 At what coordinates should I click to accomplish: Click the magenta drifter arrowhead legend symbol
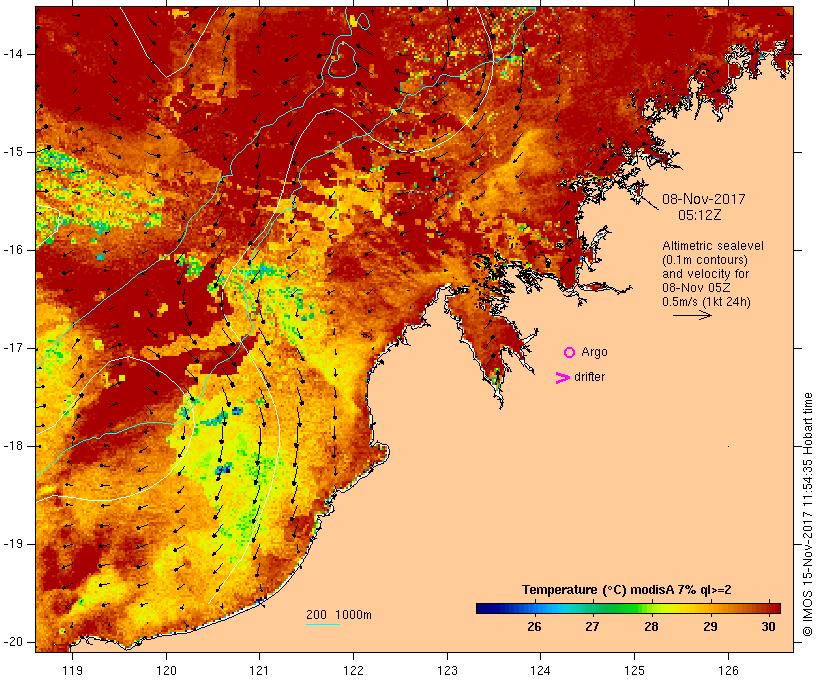click(562, 378)
